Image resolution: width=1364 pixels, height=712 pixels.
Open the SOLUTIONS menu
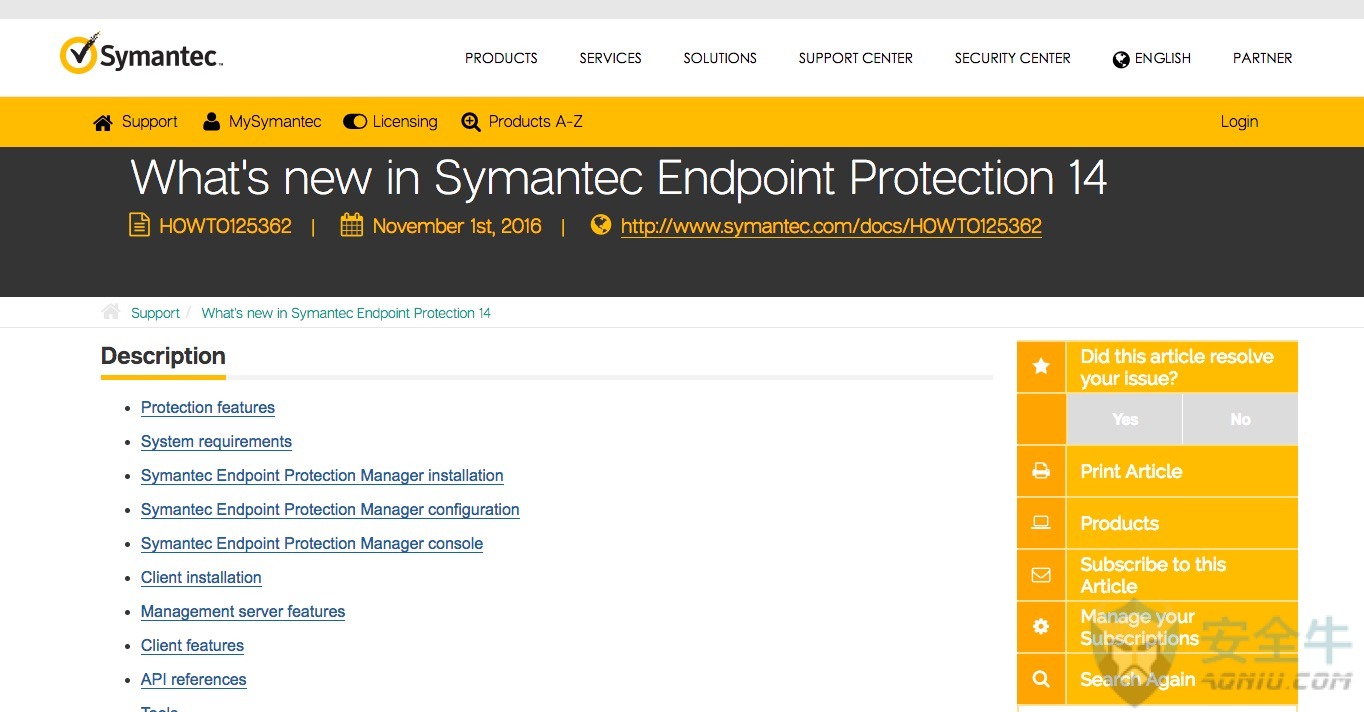coord(720,58)
